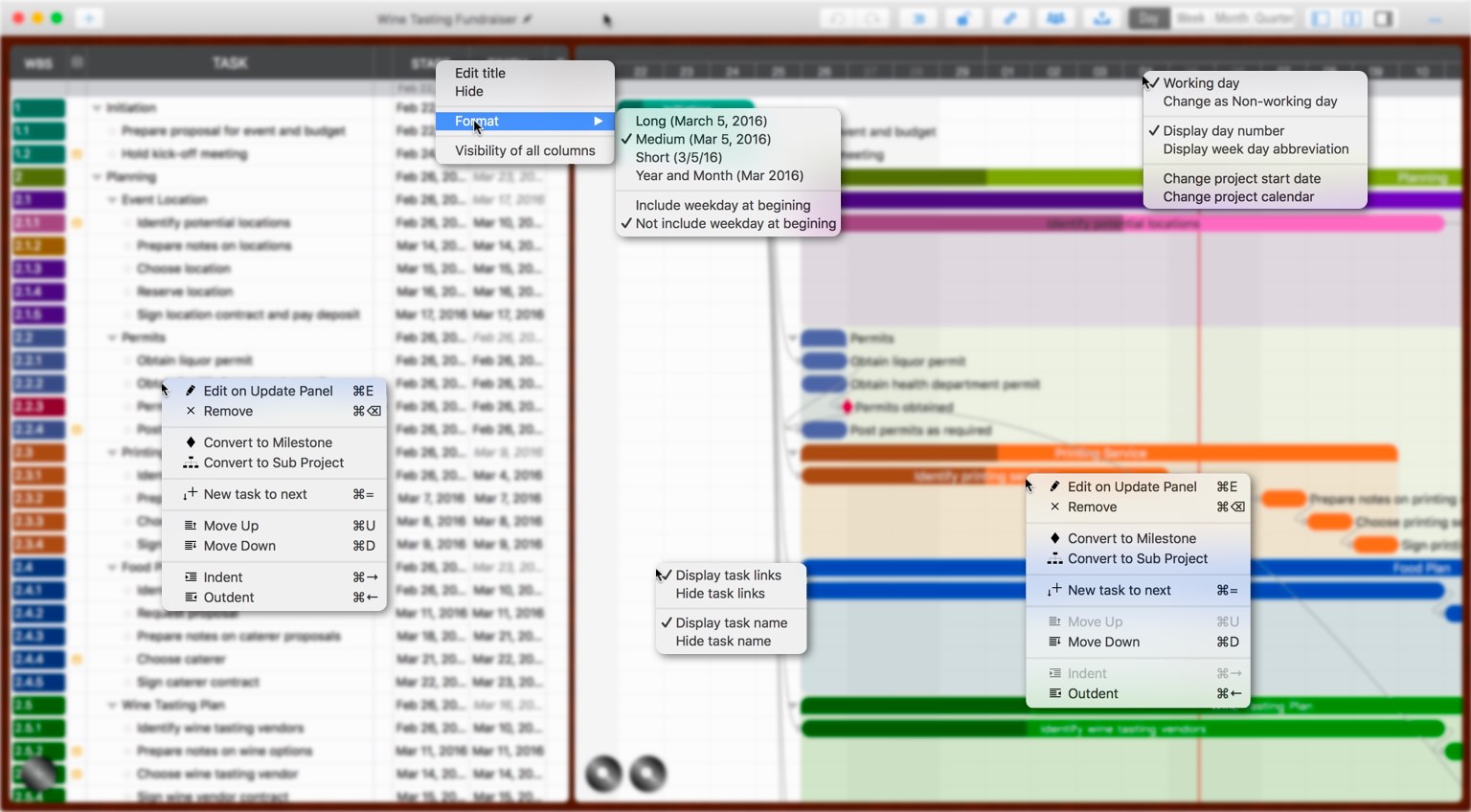The width and height of the screenshot is (1471, 812).
Task: Collapse the Permits task group in task list
Action: (x=112, y=338)
